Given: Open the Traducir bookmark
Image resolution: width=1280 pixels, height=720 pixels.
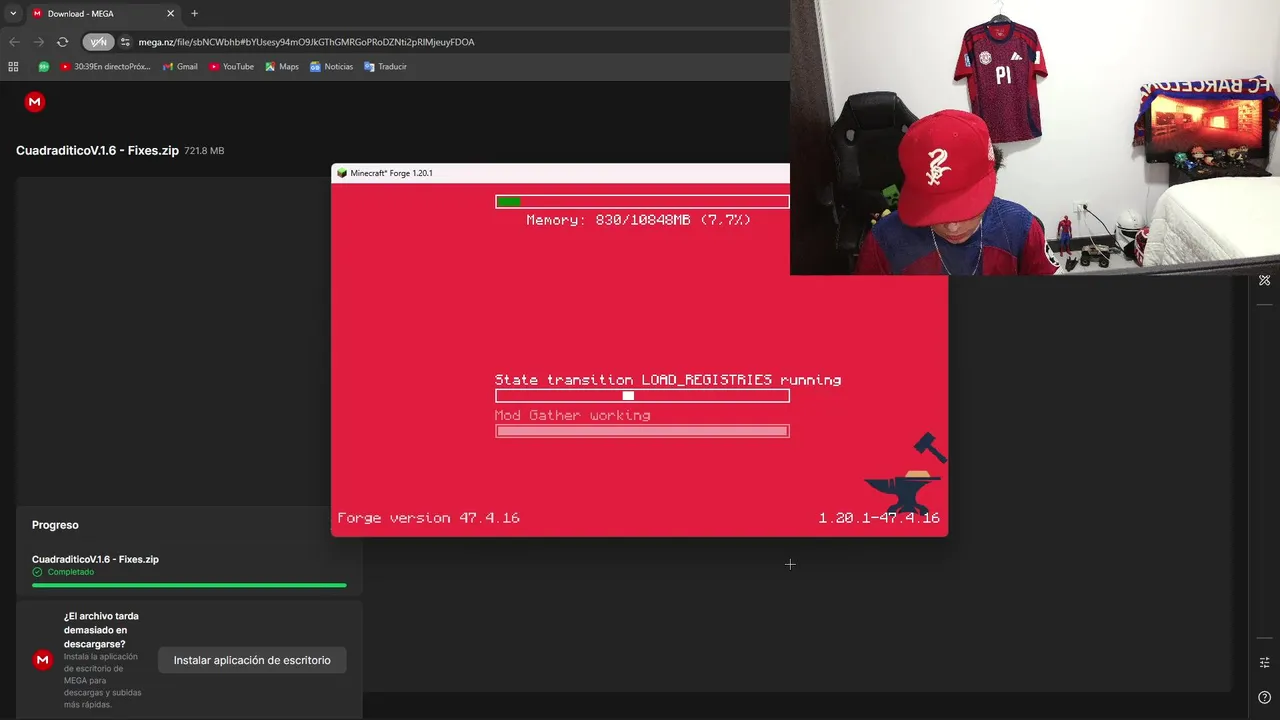Looking at the screenshot, I should (x=385, y=67).
